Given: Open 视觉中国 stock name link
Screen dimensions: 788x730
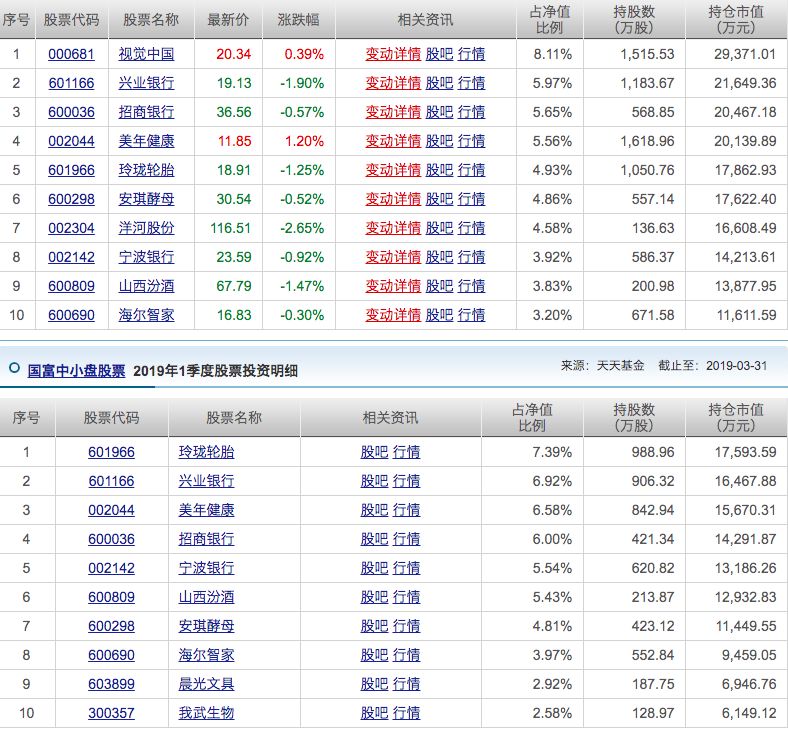Looking at the screenshot, I should click(146, 54).
